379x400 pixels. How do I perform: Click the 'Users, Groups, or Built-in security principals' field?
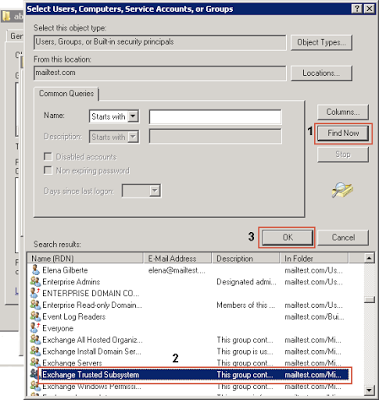pyautogui.click(x=160, y=42)
